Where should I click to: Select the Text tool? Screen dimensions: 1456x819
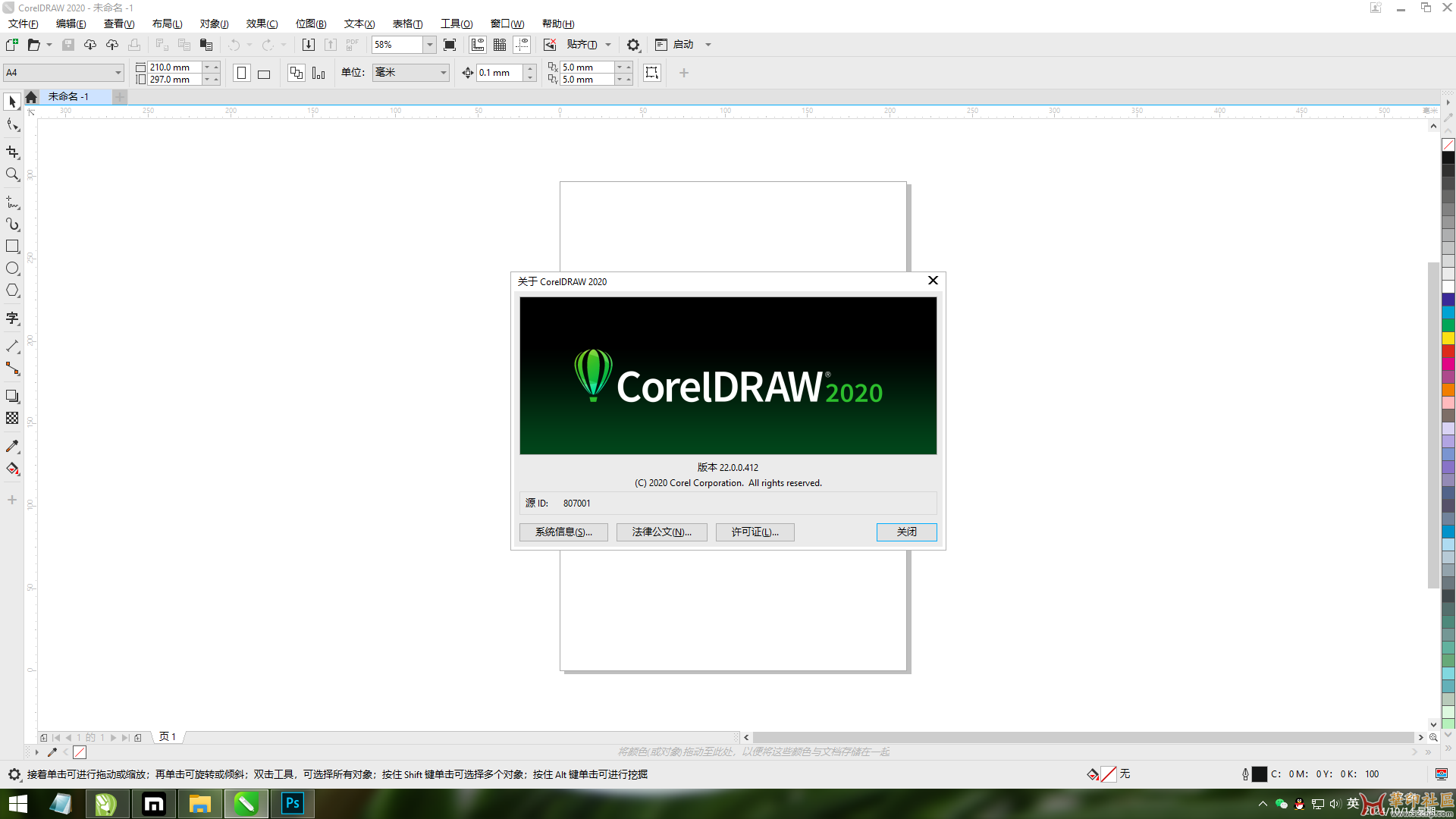point(12,318)
